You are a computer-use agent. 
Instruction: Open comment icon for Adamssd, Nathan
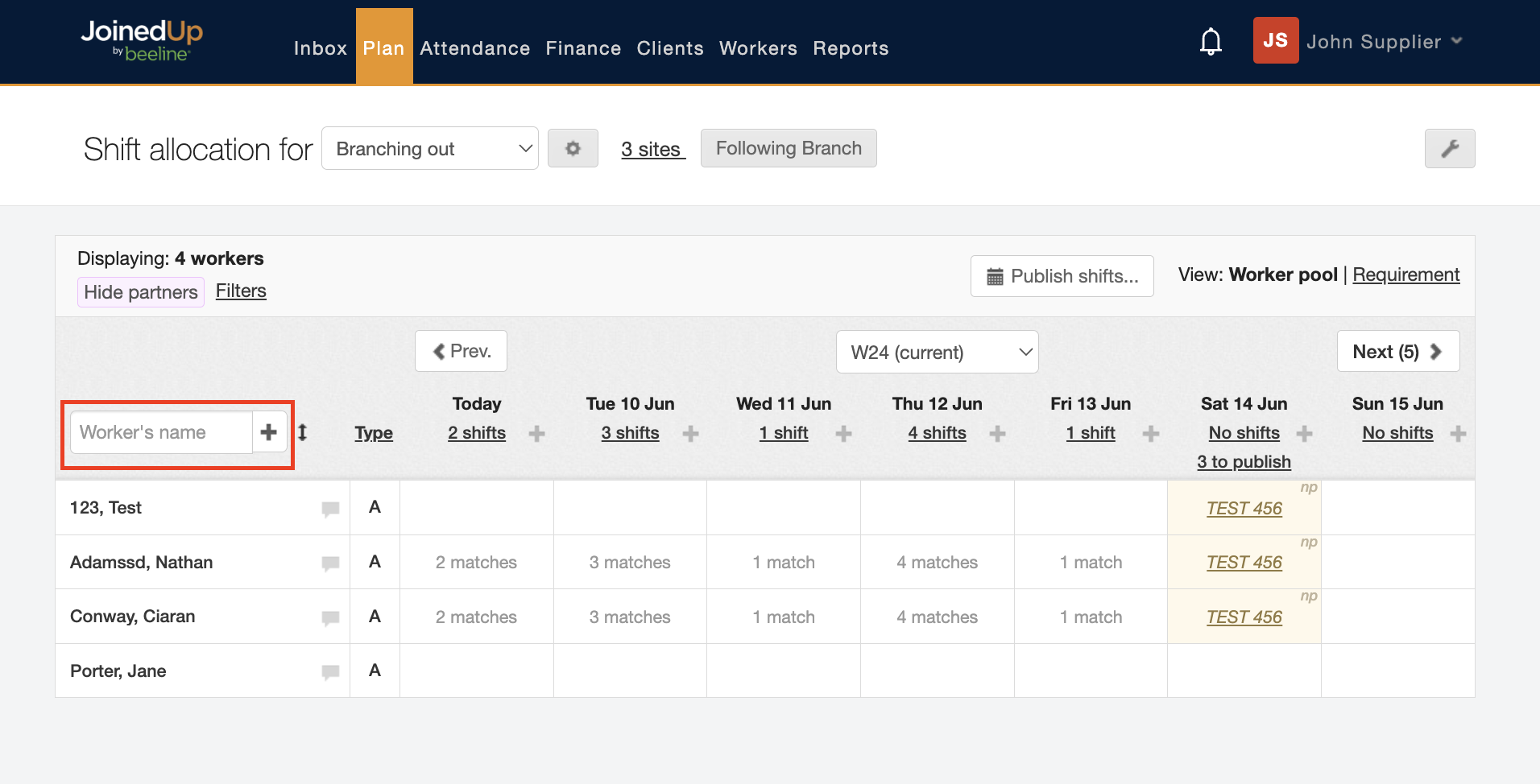(330, 563)
